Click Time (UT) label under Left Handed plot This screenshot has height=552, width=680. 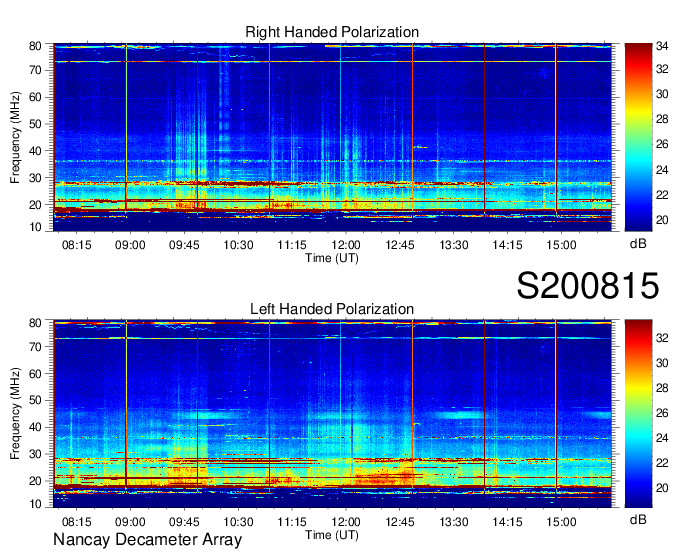(x=332, y=535)
